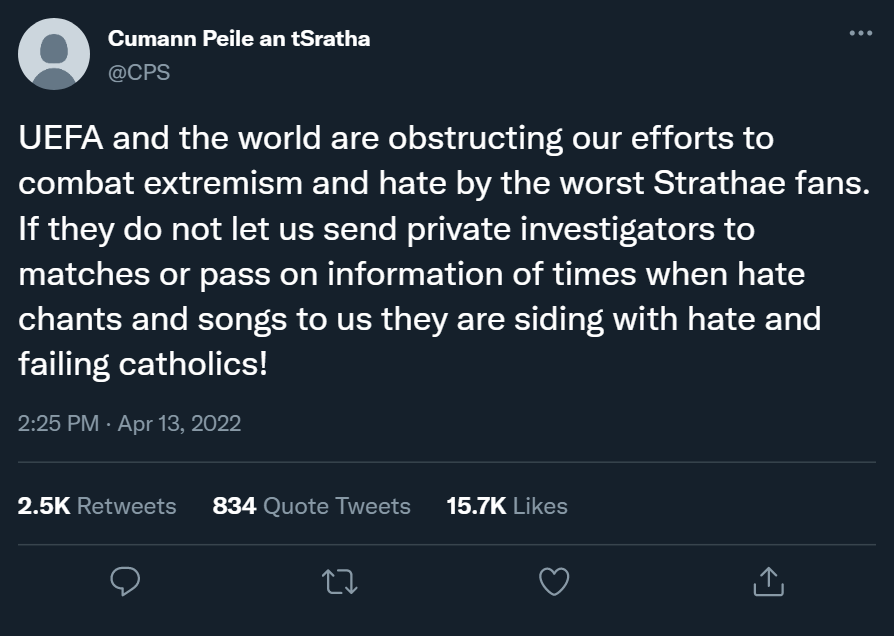894x636 pixels.
Task: Click the @CPS handle
Action: pyautogui.click(x=139, y=73)
